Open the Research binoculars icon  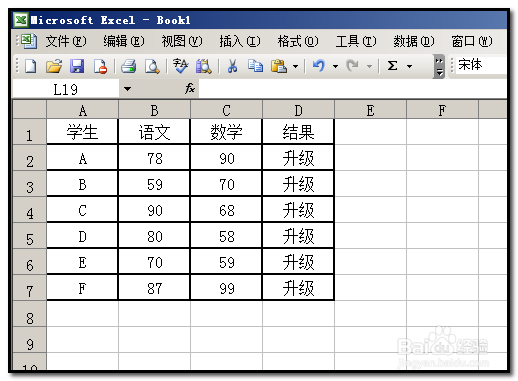coord(203,66)
